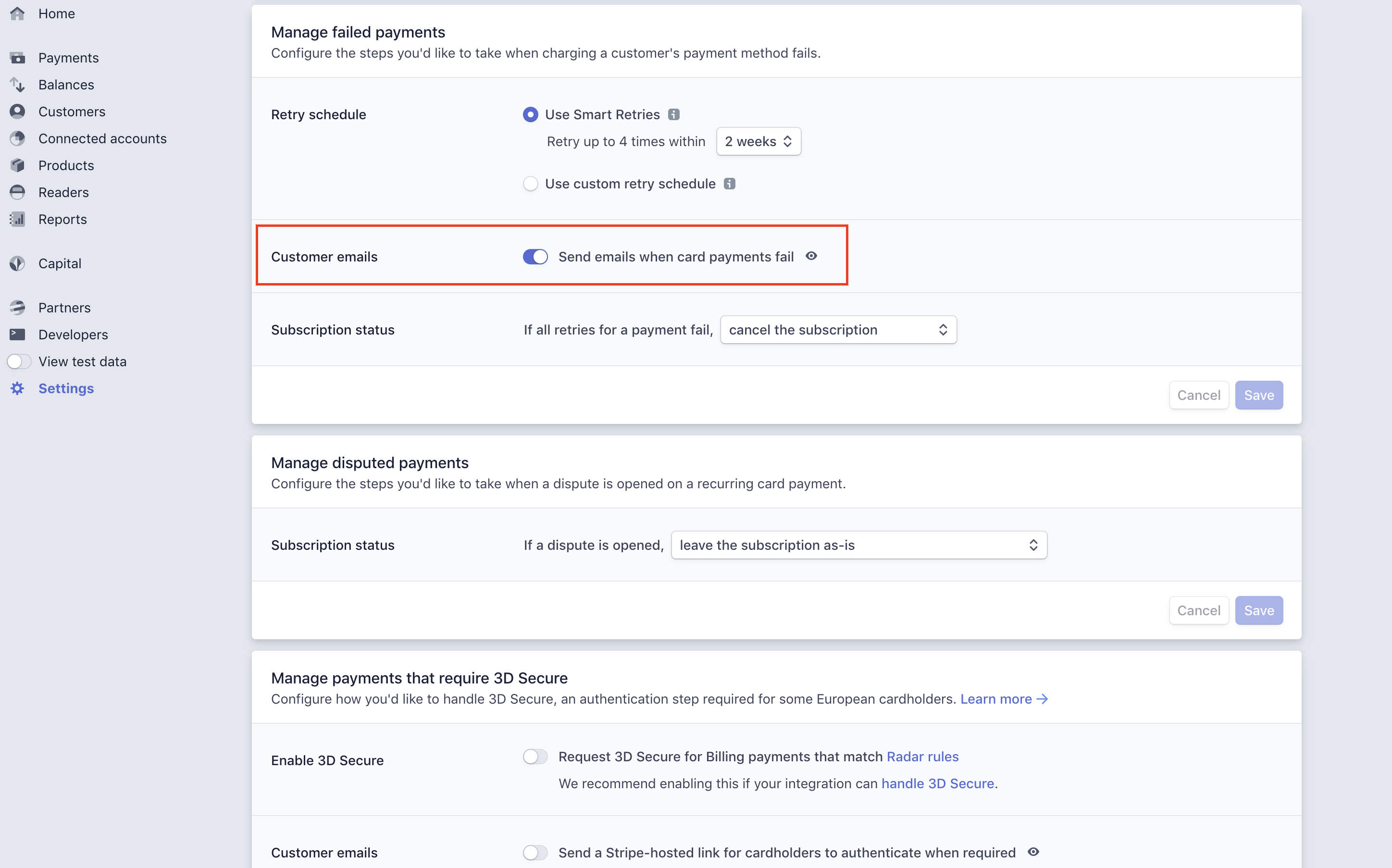Screen dimensions: 1392x868
Task: Open Connected accounts page
Action: 102,138
